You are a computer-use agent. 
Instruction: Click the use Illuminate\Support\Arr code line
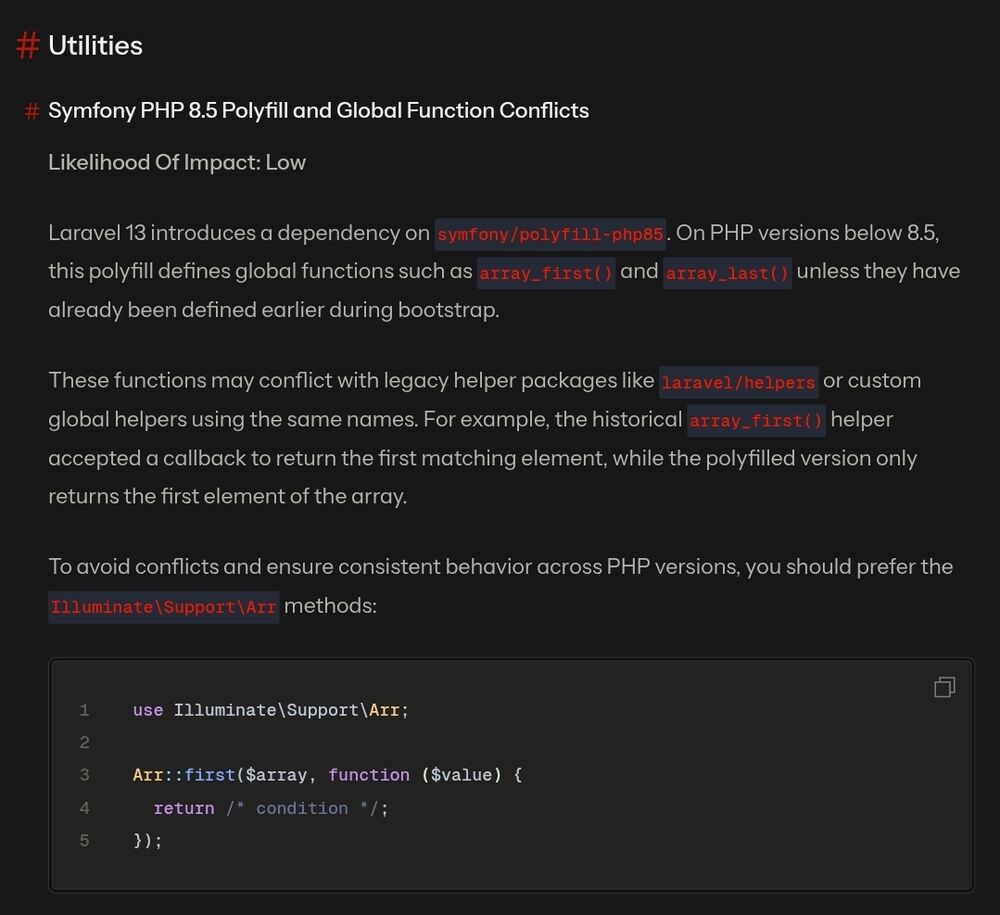click(271, 710)
